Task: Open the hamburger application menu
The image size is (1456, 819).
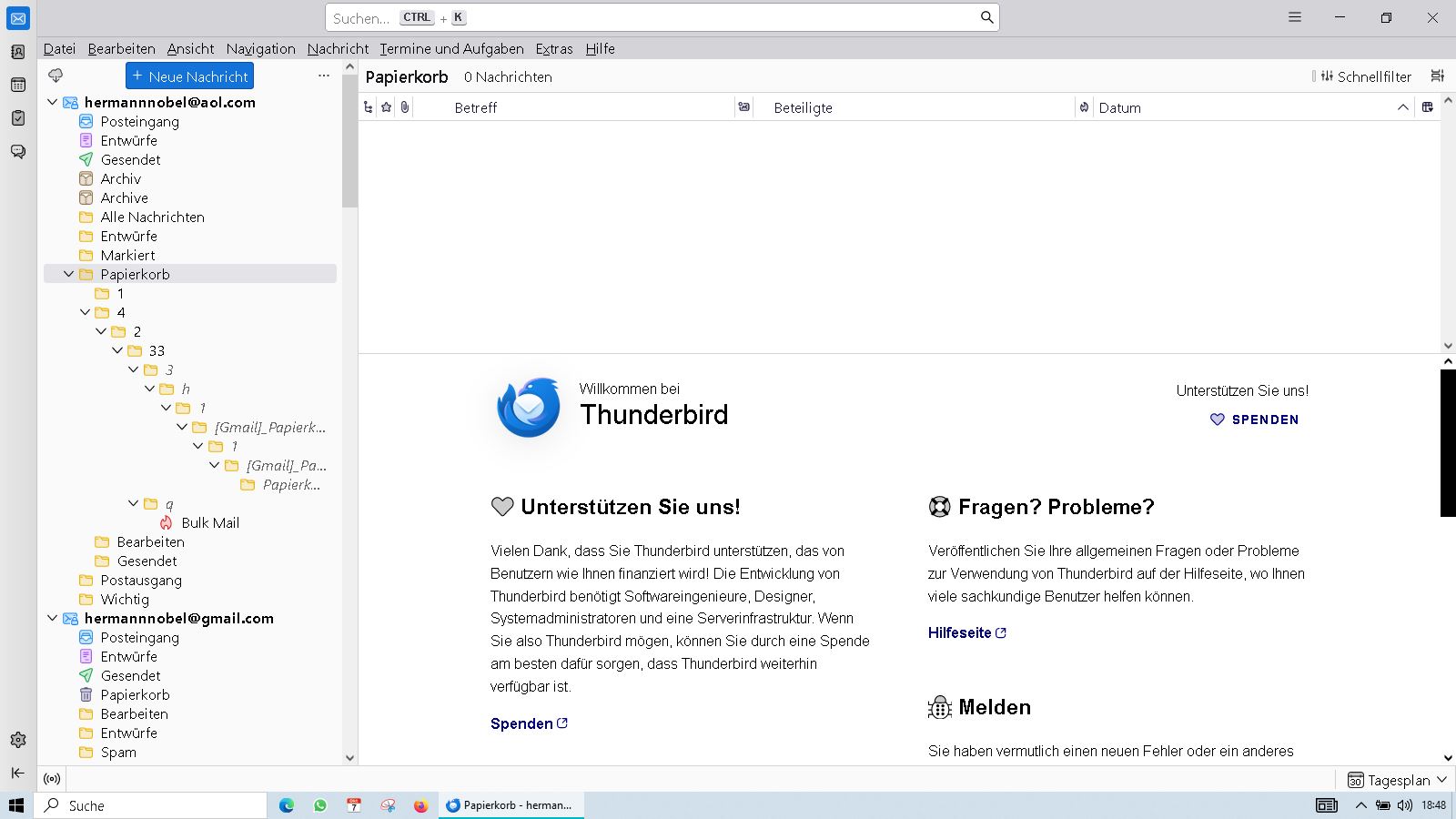Action: click(x=1295, y=17)
